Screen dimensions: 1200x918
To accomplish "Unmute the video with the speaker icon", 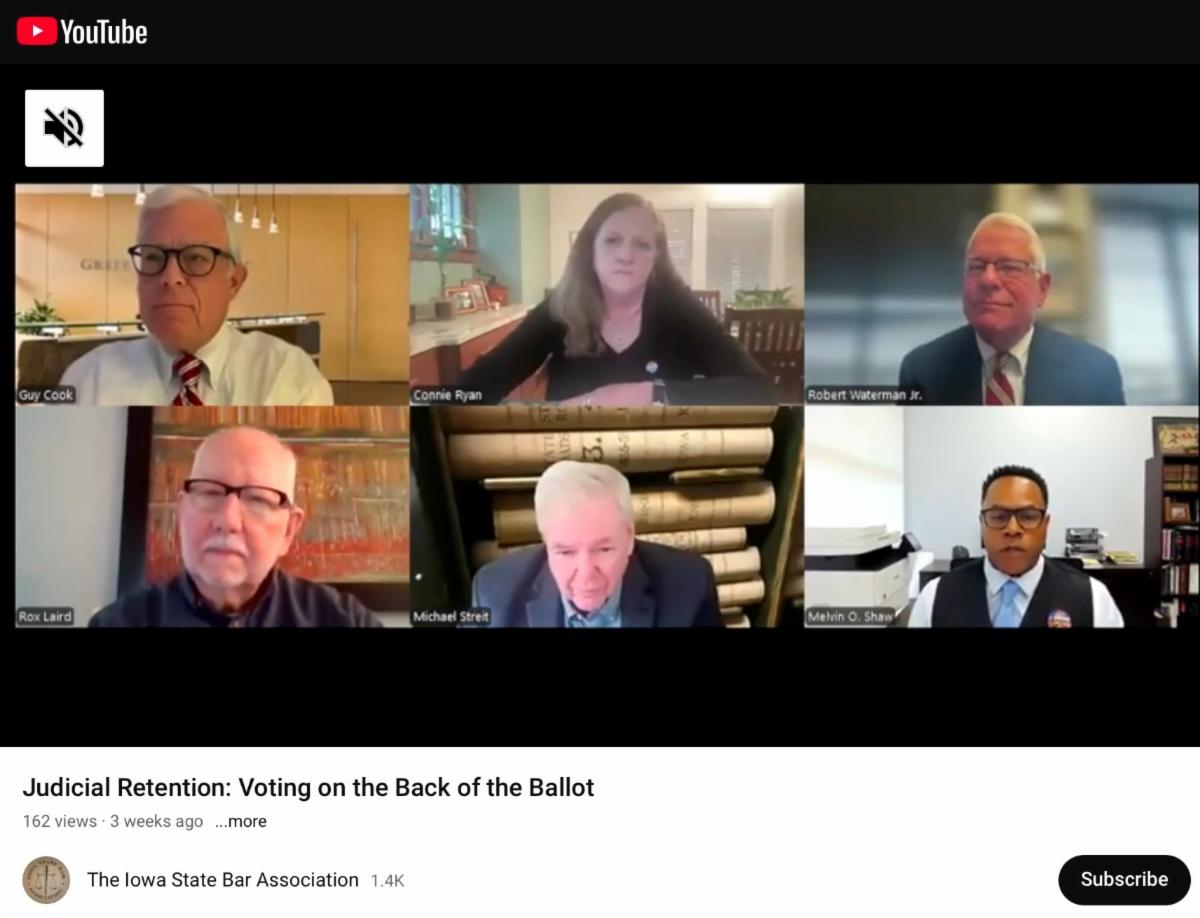I will [64, 128].
